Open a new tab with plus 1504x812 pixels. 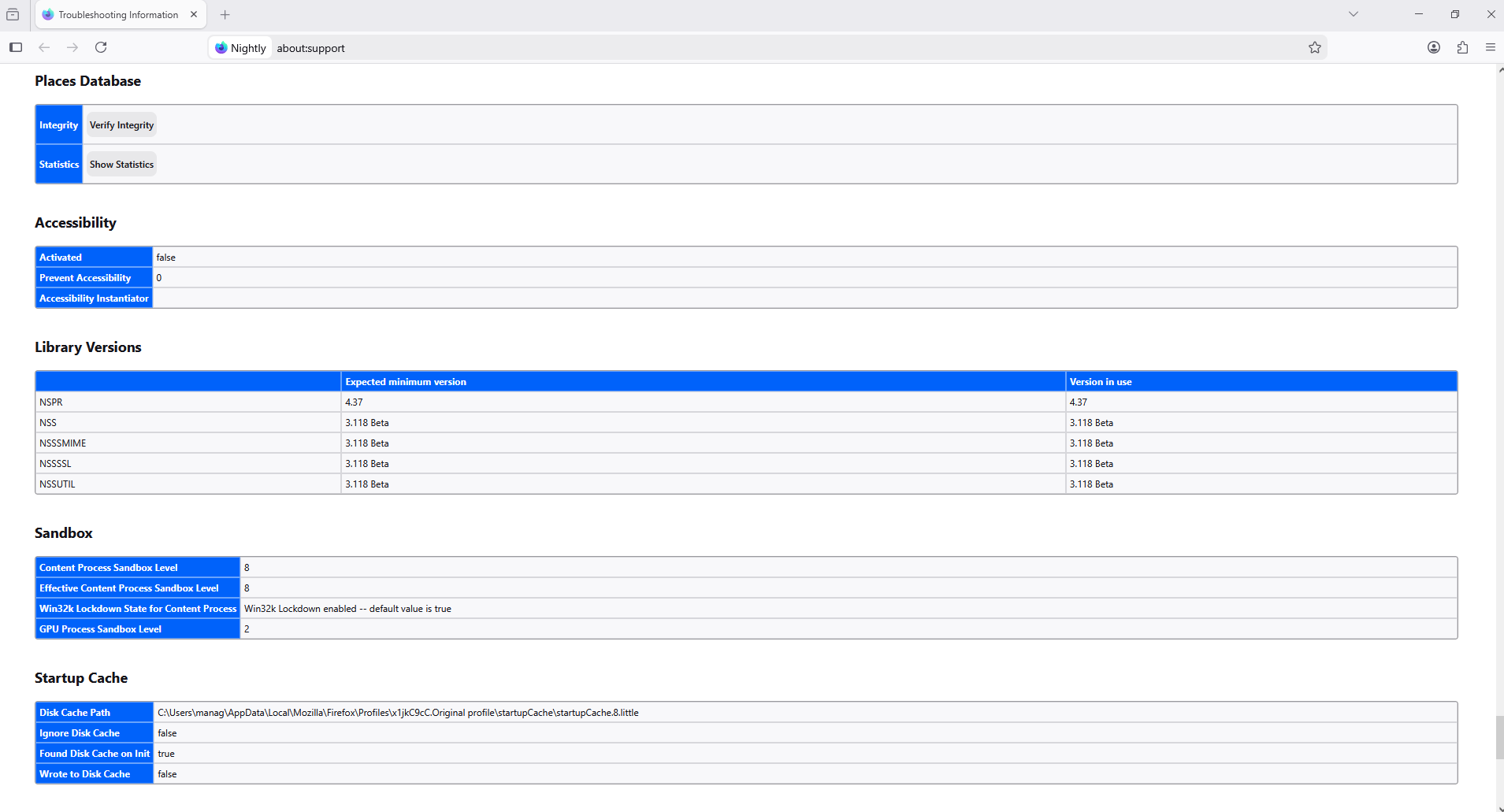click(225, 14)
